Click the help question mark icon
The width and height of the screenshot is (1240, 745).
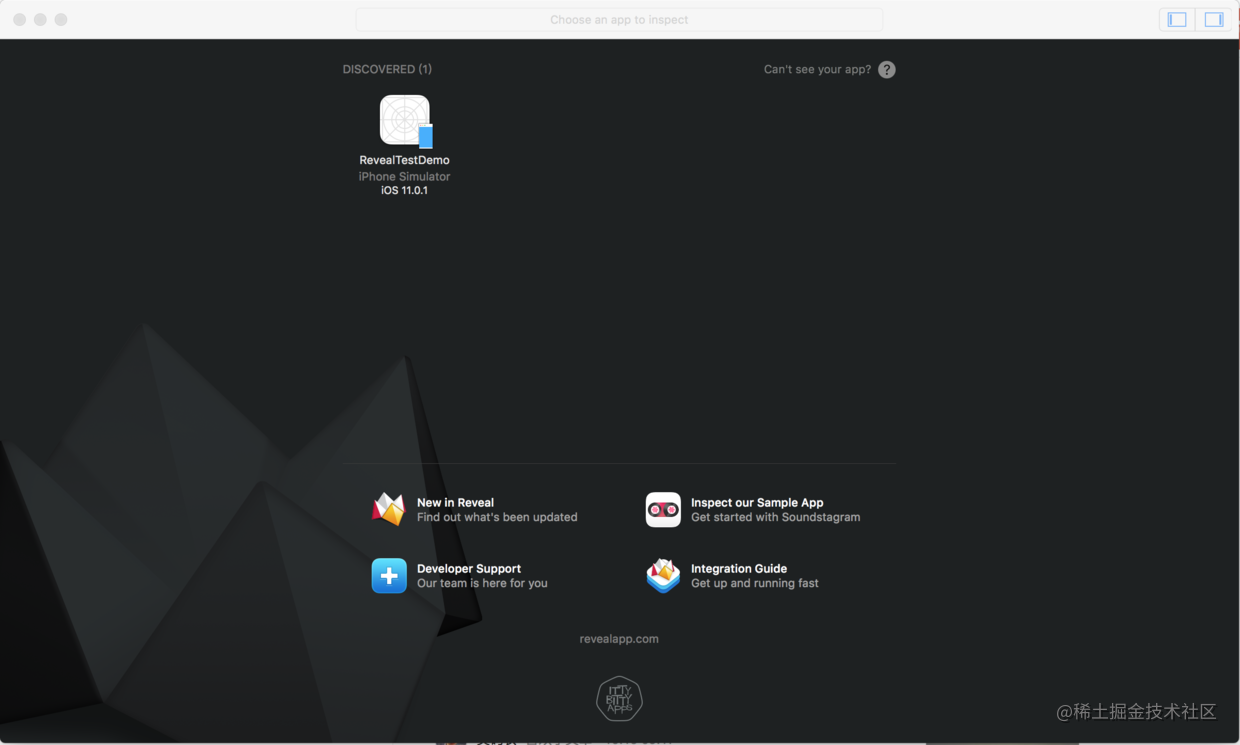point(887,70)
